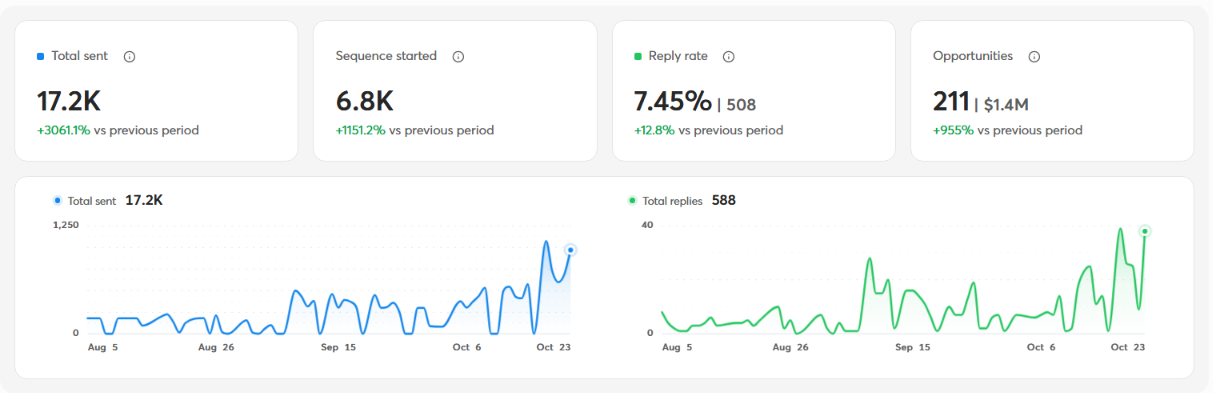Click Aug 5 label on Total replies chart
This screenshot has width=1213, height=393.
pyautogui.click(x=678, y=347)
